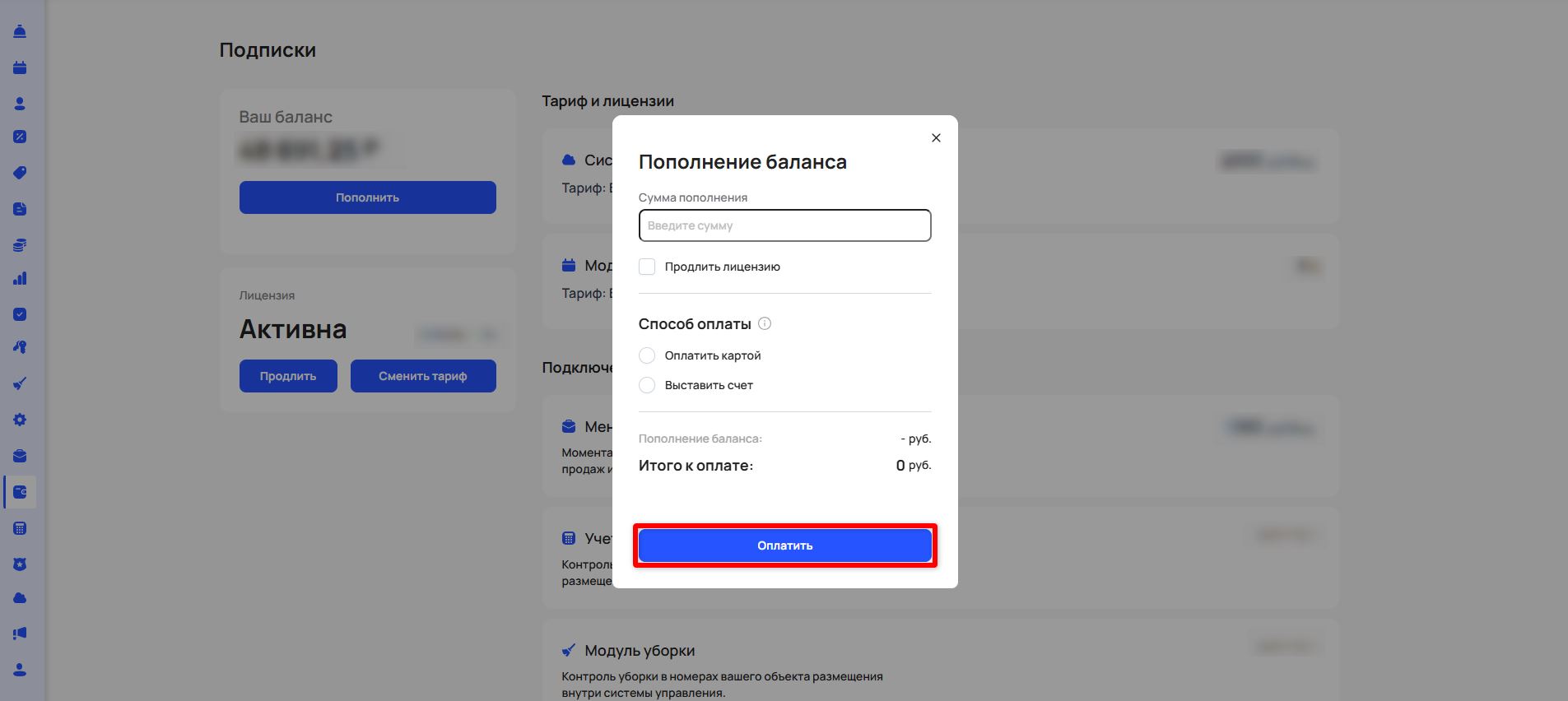Viewport: 1568px width, 701px height.
Task: Click the megaphone icon in sidebar
Action: click(x=20, y=634)
